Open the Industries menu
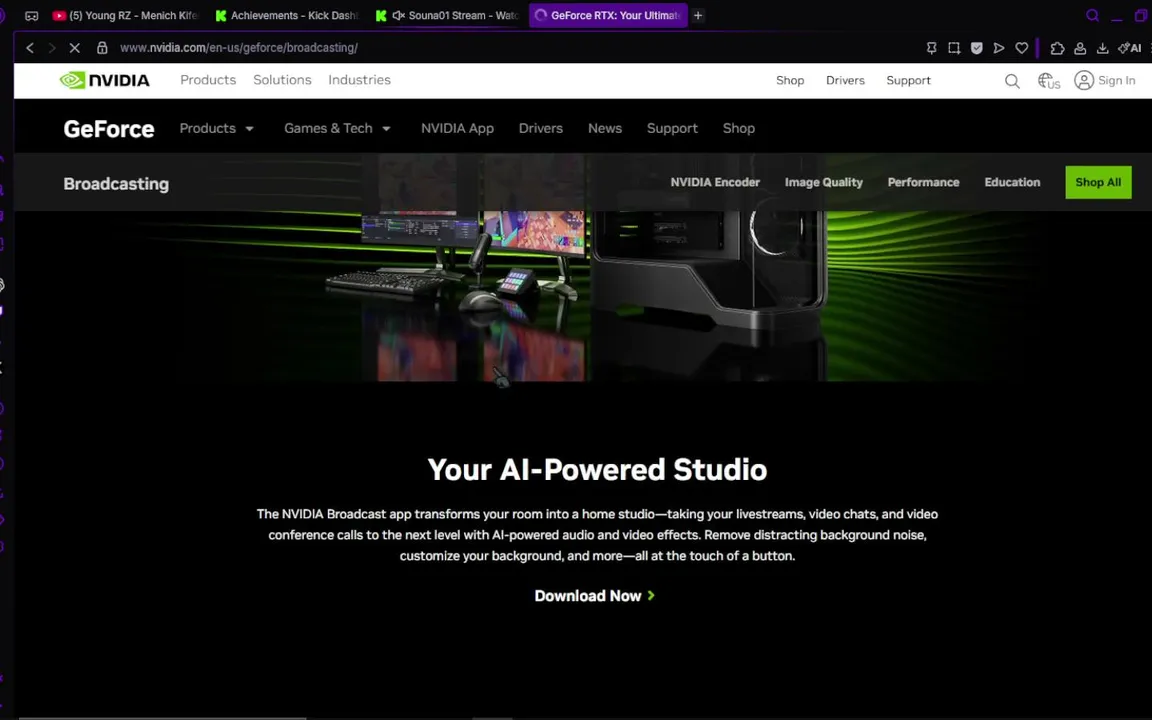 pos(359,80)
